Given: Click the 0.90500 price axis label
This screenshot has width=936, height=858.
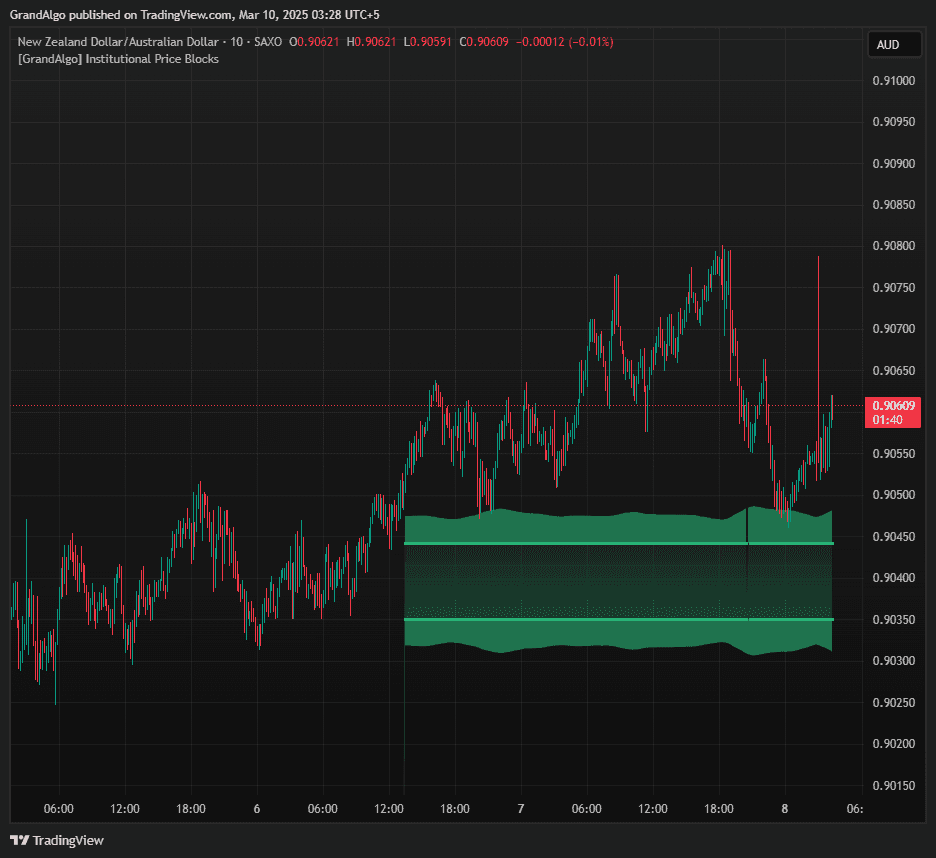Looking at the screenshot, I should pyautogui.click(x=893, y=495).
